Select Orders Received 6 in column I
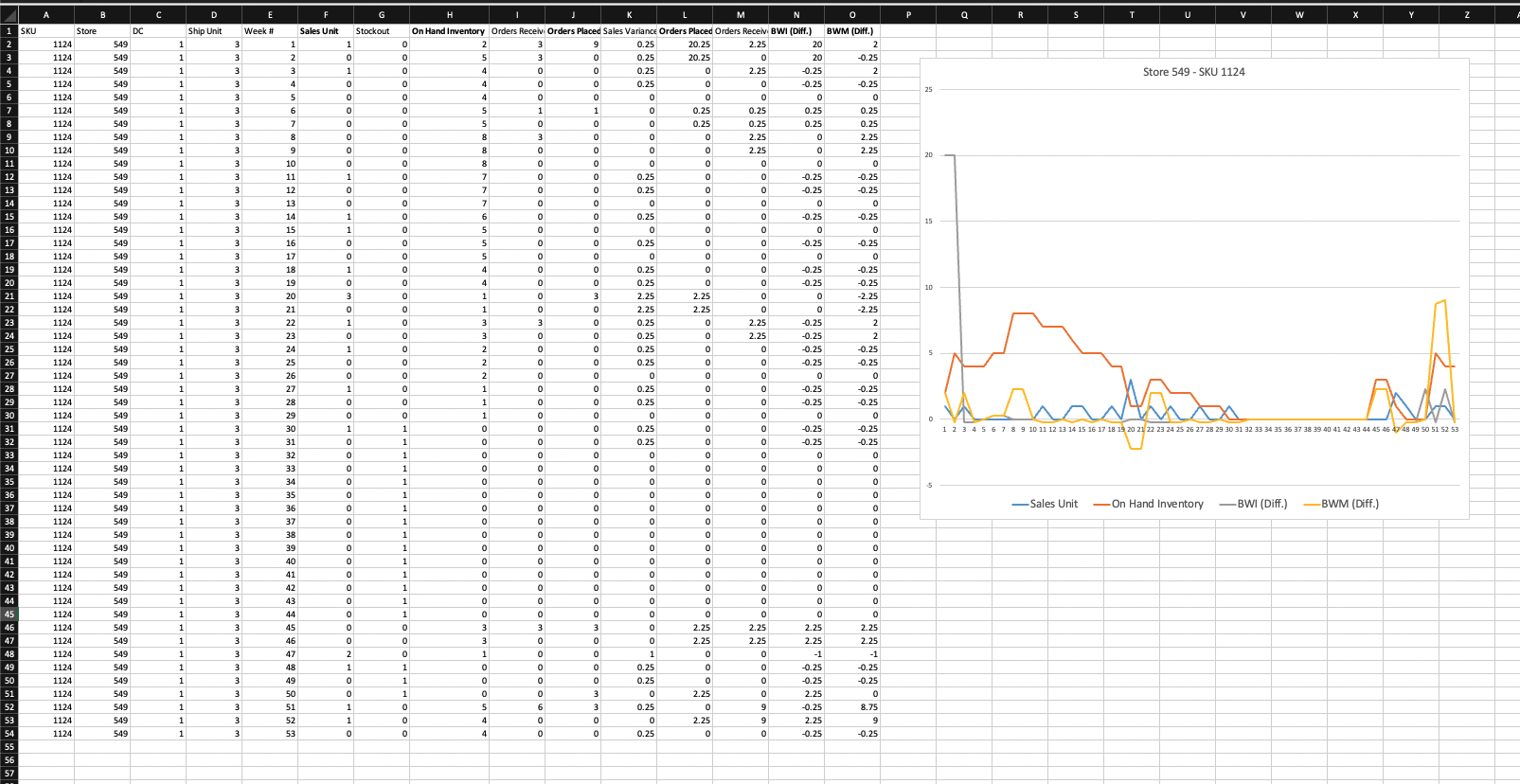The width and height of the screenshot is (1520, 784). coord(517,707)
